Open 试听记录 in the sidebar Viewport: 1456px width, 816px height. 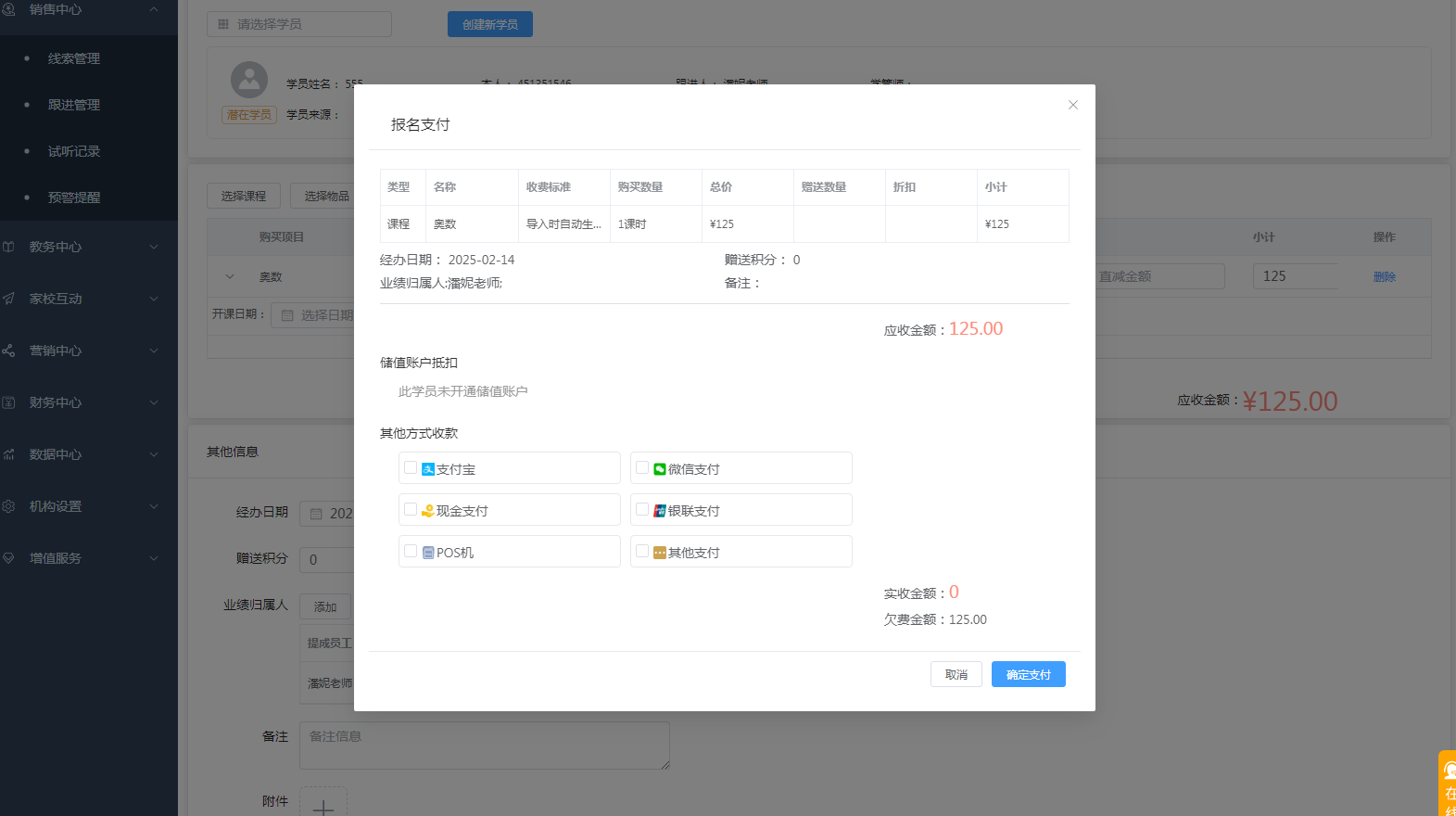coord(74,151)
